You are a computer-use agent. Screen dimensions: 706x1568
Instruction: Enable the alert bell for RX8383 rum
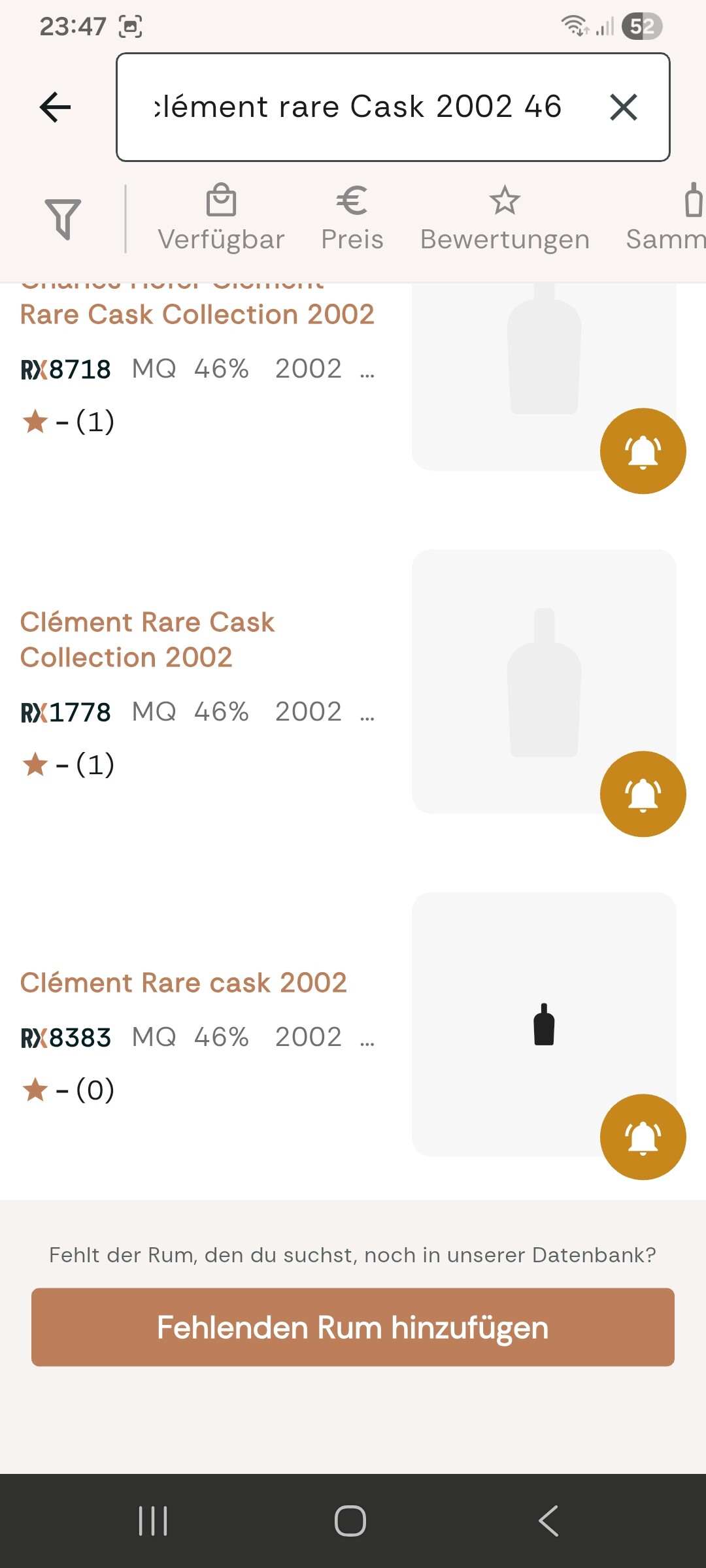coord(643,1137)
